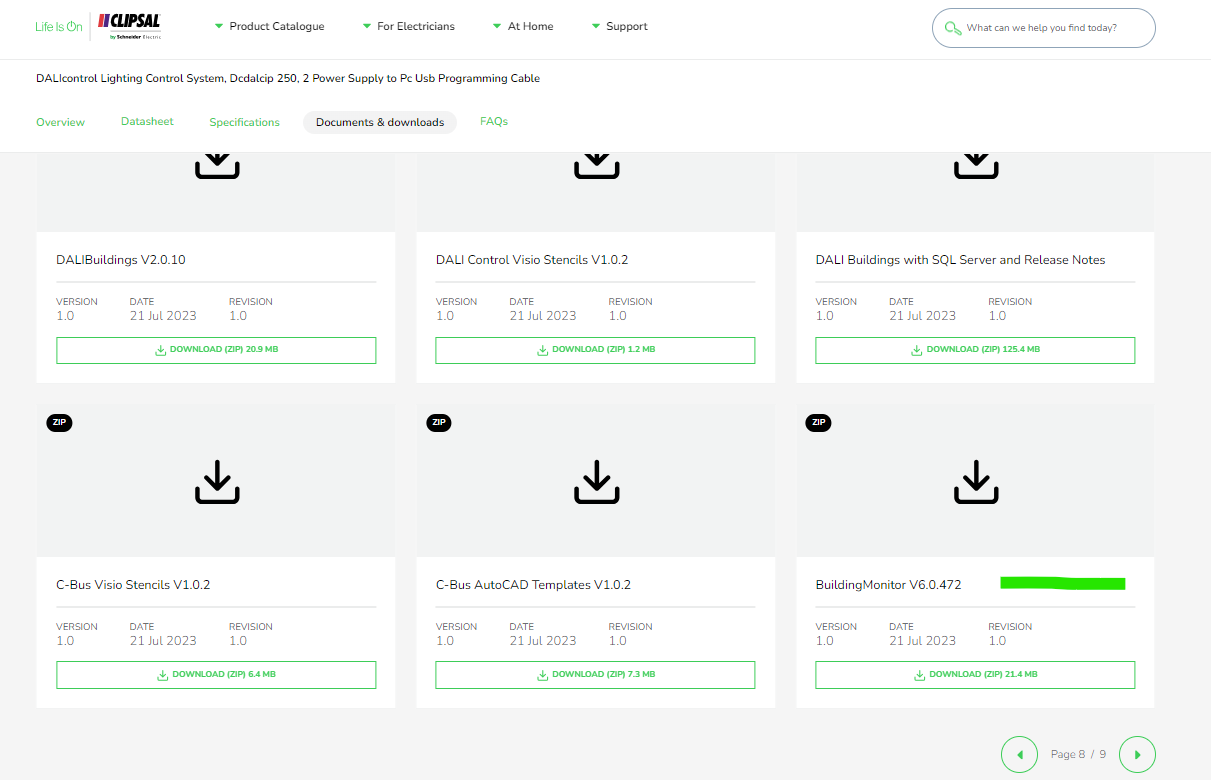The height and width of the screenshot is (780, 1211).
Task: Download the C-Bus Visio Stencils ZIP 6.4 MB
Action: 216,675
